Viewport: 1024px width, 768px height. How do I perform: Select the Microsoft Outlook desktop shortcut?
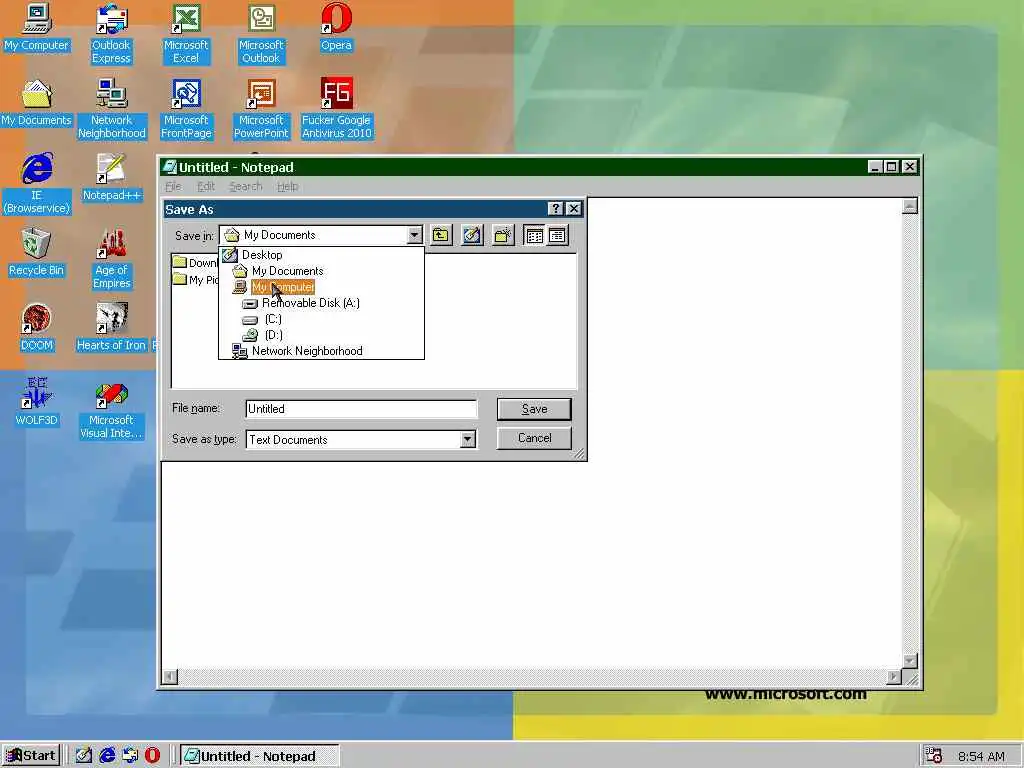(261, 34)
